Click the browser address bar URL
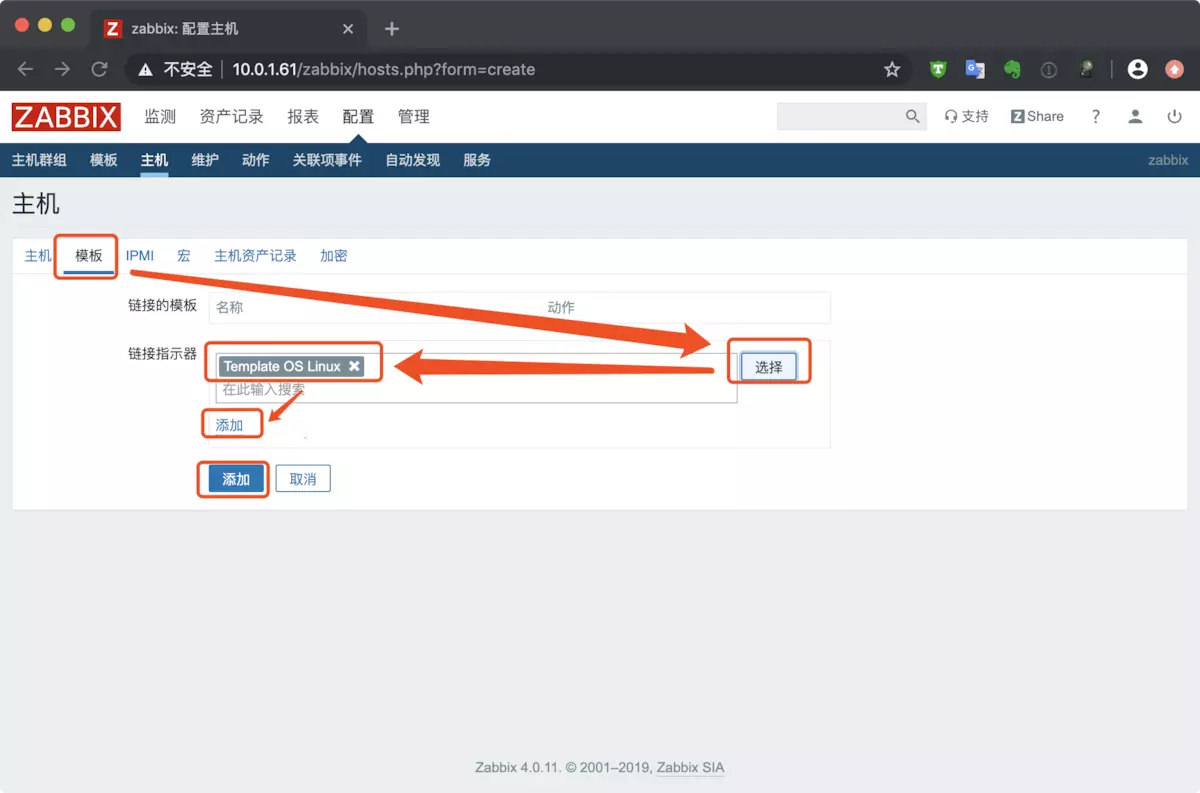 [384, 70]
